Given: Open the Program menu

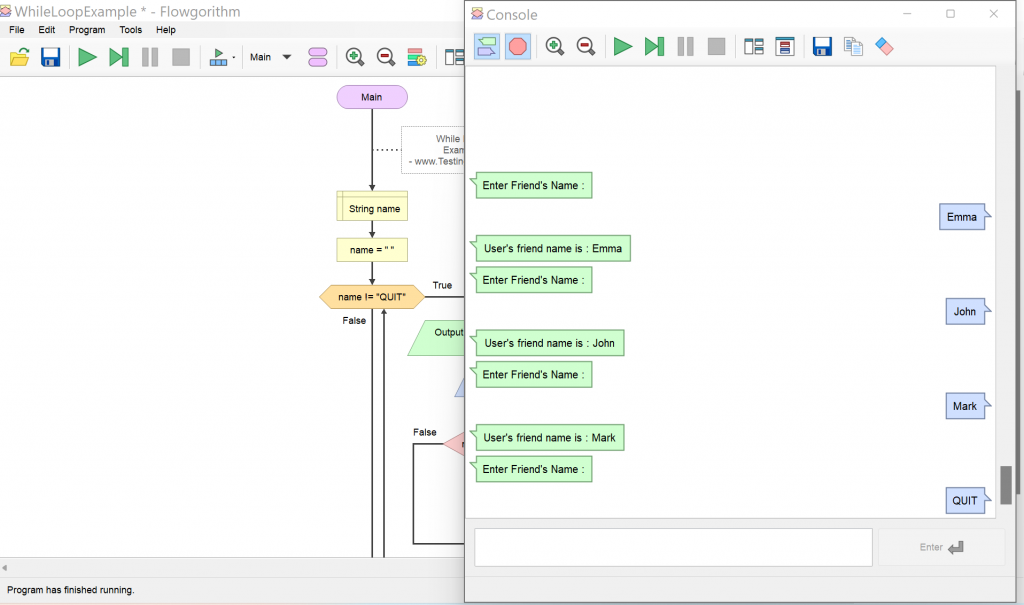Looking at the screenshot, I should coord(87,30).
